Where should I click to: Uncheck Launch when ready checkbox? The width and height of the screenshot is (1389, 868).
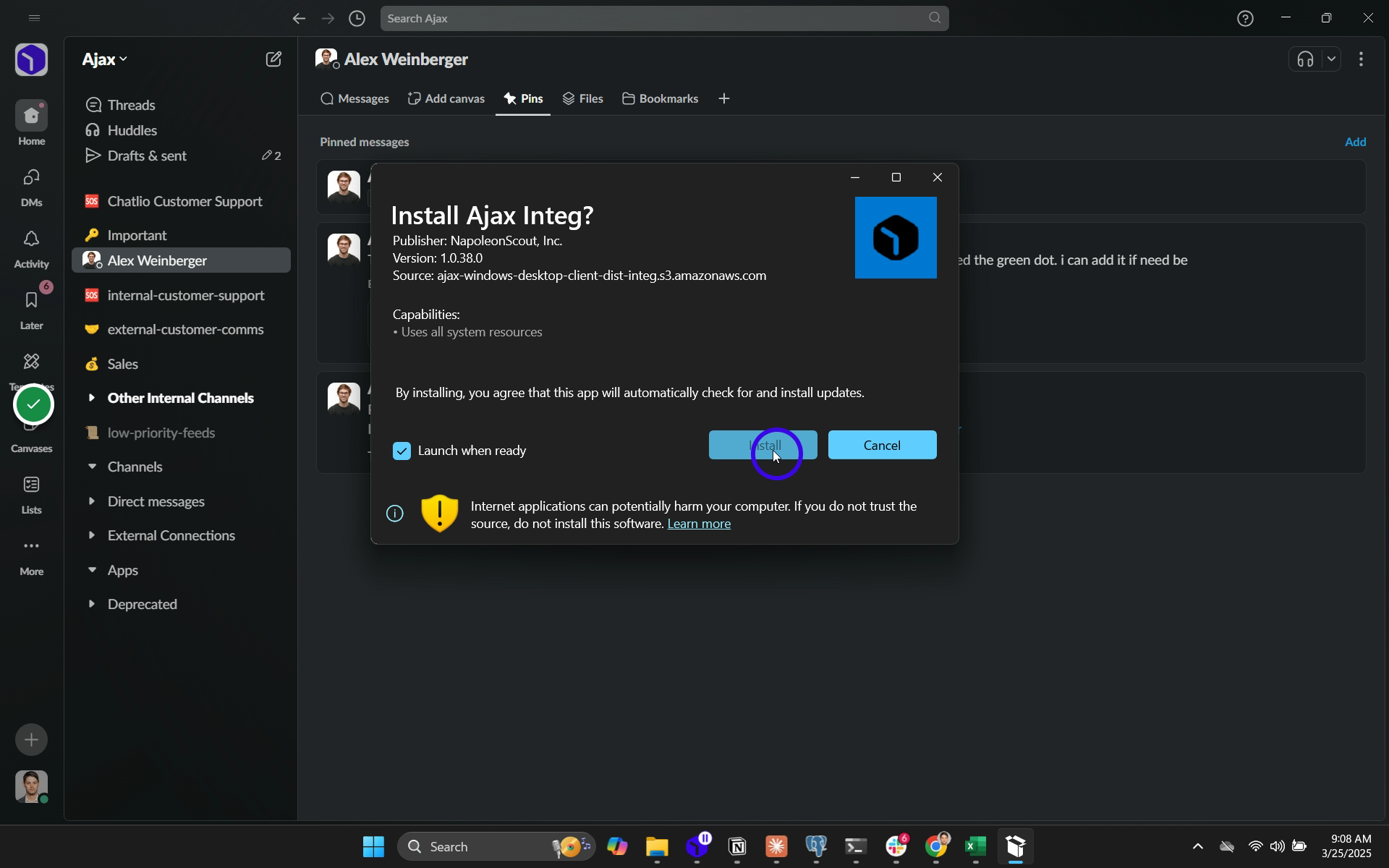[402, 451]
